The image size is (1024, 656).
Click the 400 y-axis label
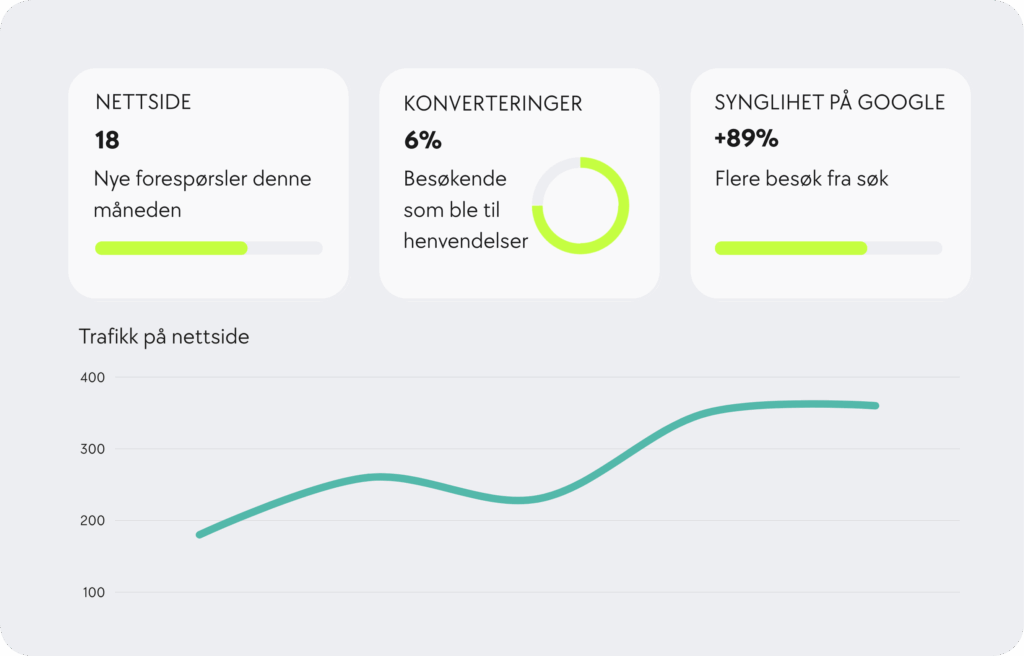94,377
